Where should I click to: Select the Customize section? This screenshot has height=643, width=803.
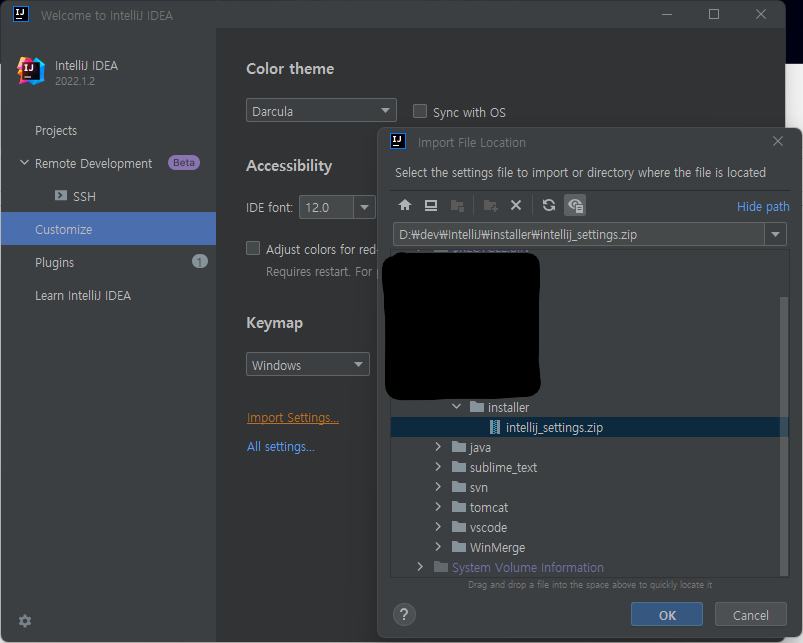(109, 229)
